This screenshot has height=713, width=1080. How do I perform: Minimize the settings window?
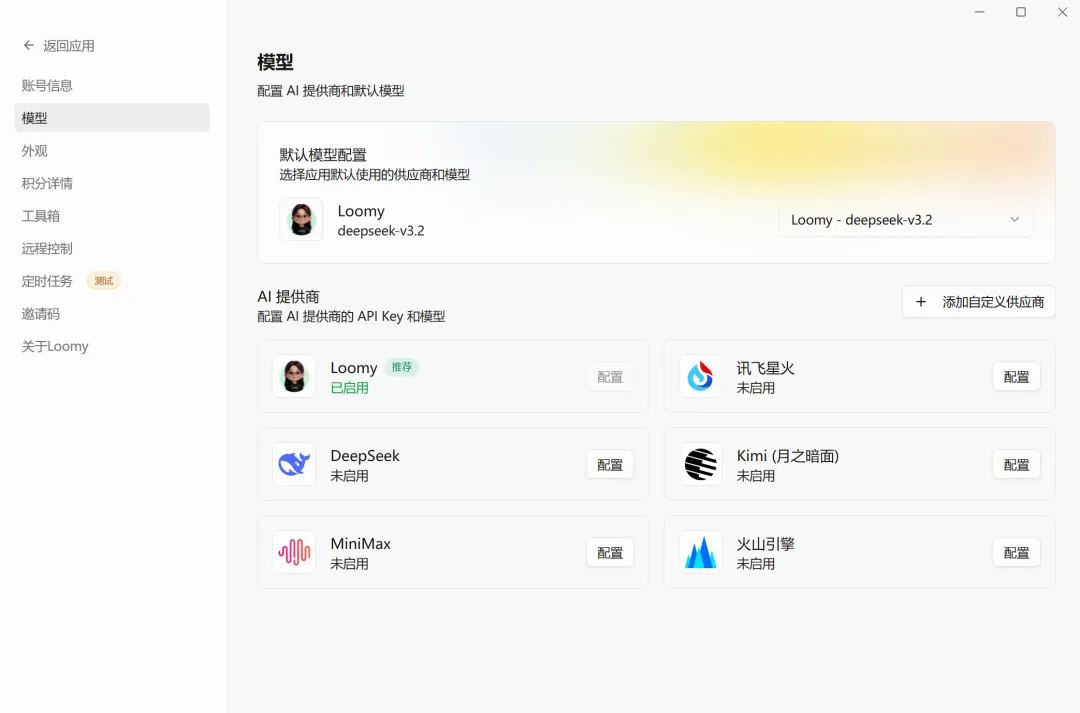[979, 12]
